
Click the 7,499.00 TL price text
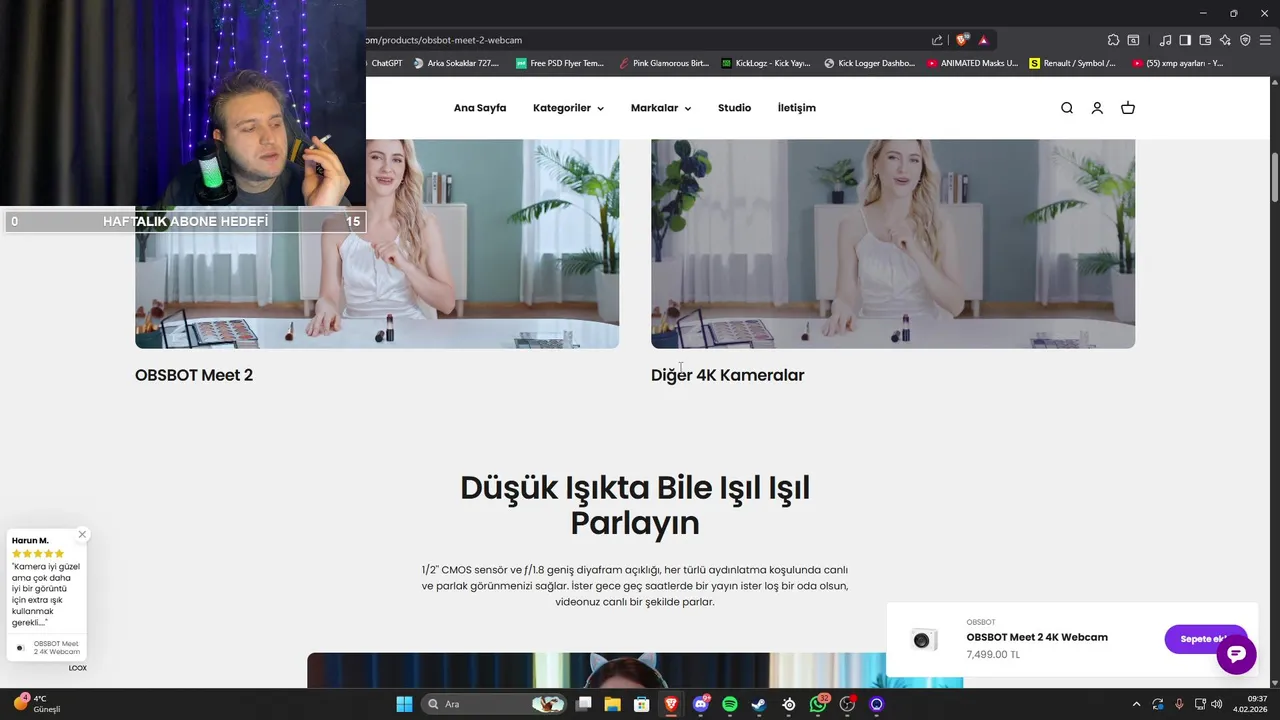click(x=993, y=655)
